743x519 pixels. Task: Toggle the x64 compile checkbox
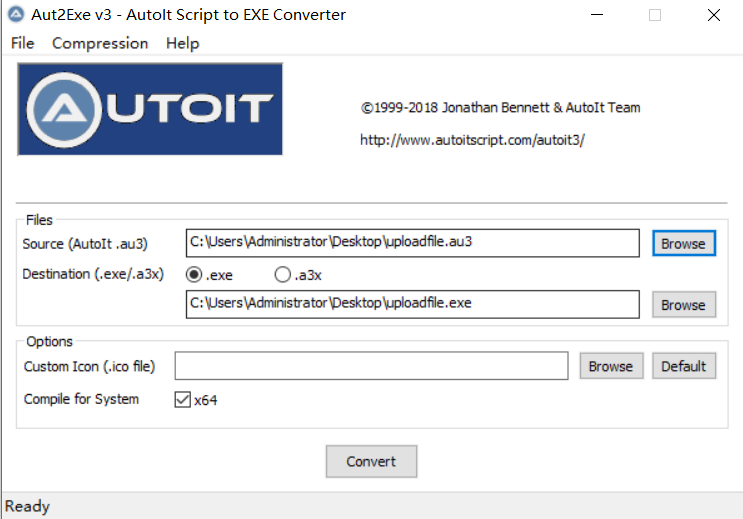tap(182, 400)
